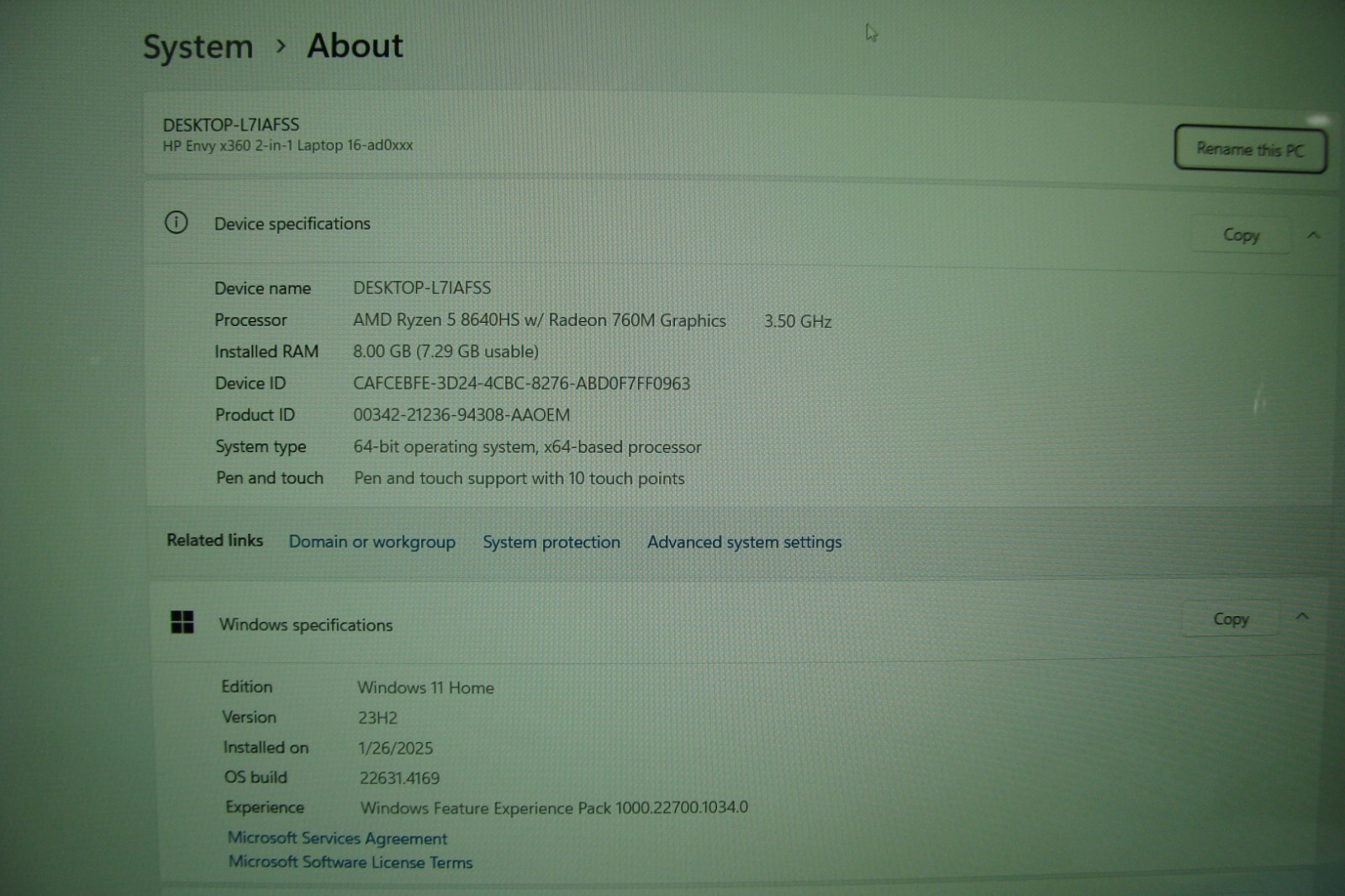1345x896 pixels.
Task: Open System protection link
Action: pos(551,542)
